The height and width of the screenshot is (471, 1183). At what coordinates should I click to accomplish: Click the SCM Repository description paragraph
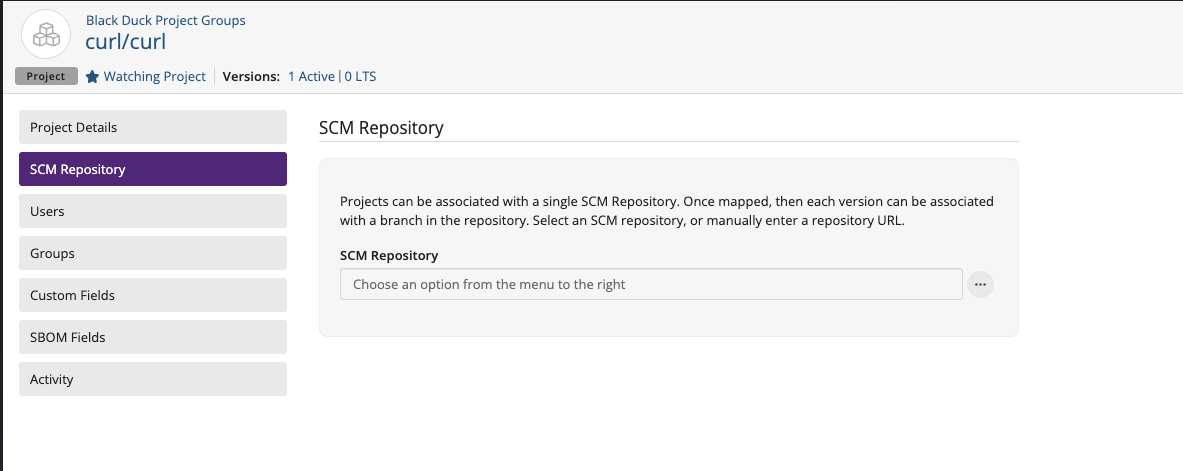(x=666, y=211)
